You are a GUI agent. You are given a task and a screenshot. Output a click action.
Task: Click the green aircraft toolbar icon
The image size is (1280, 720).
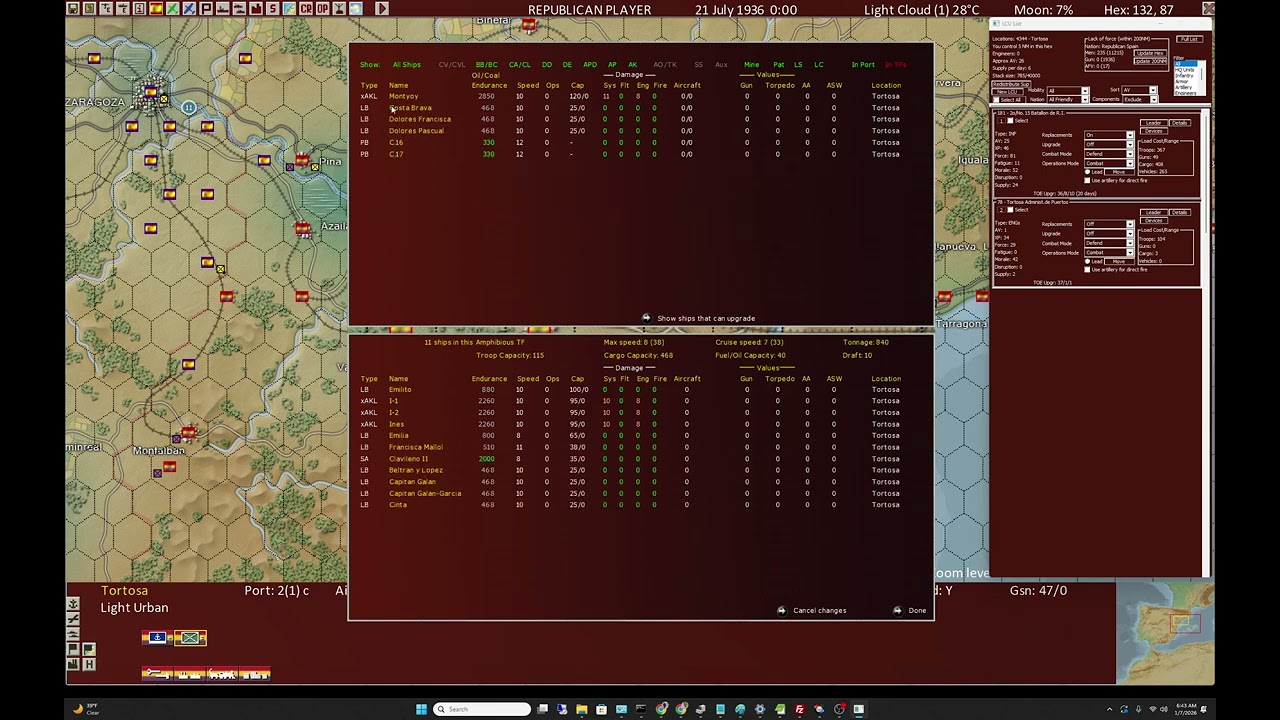click(173, 8)
